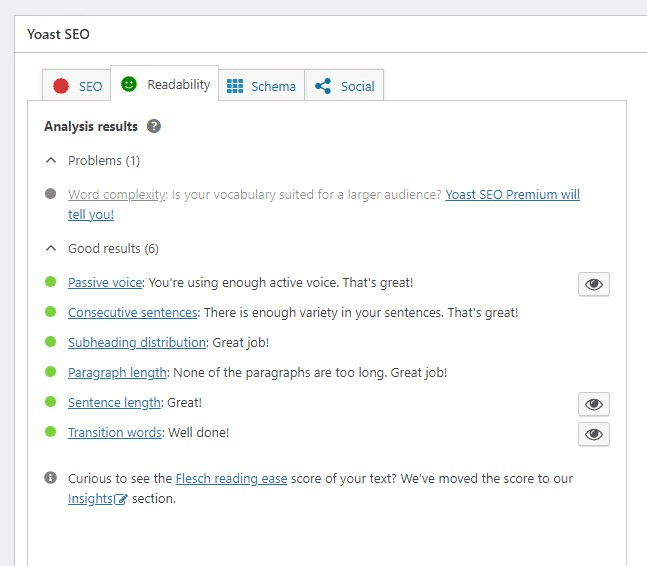Viewport: 647px width, 566px height.
Task: Click the green bullet beside Subheading distribution
Action: [50, 342]
